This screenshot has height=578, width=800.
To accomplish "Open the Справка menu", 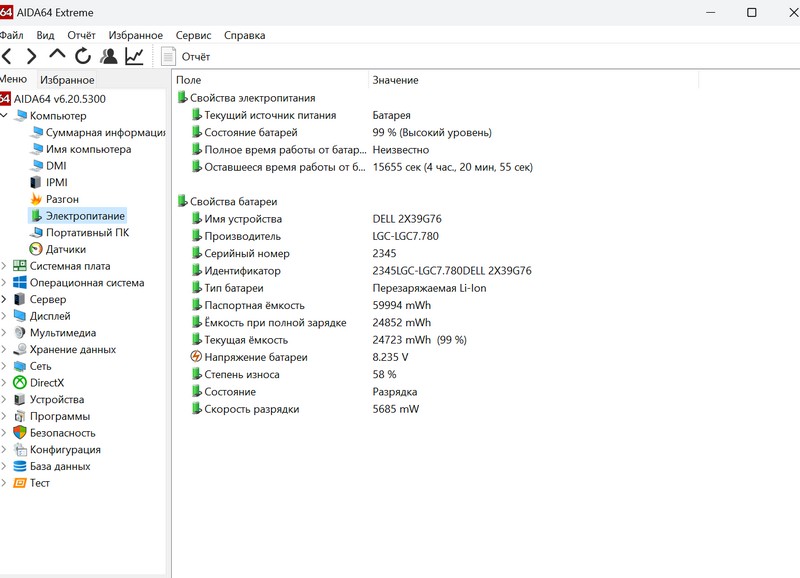I will tap(244, 35).
